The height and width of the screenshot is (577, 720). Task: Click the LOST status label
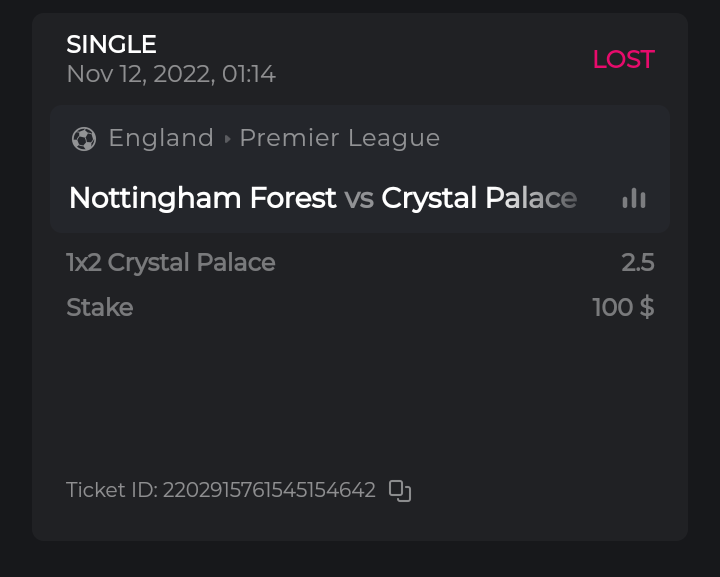click(623, 59)
